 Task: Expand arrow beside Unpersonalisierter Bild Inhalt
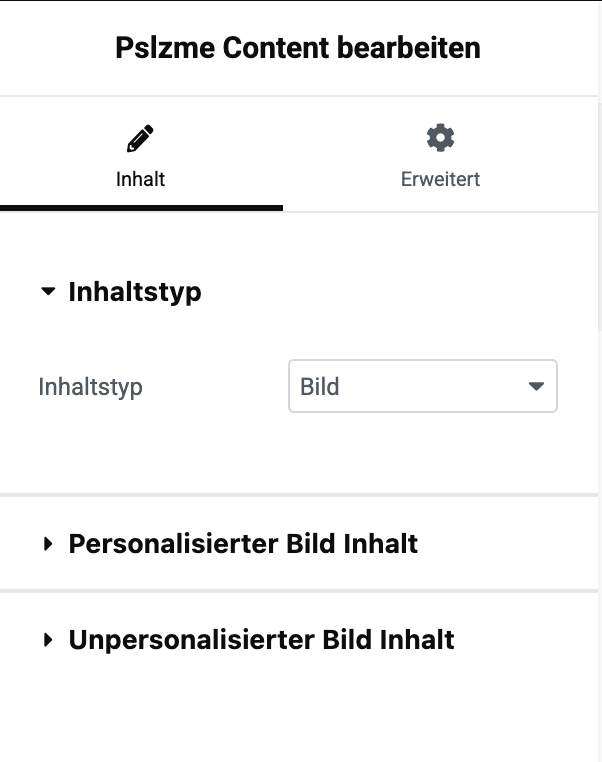point(48,640)
